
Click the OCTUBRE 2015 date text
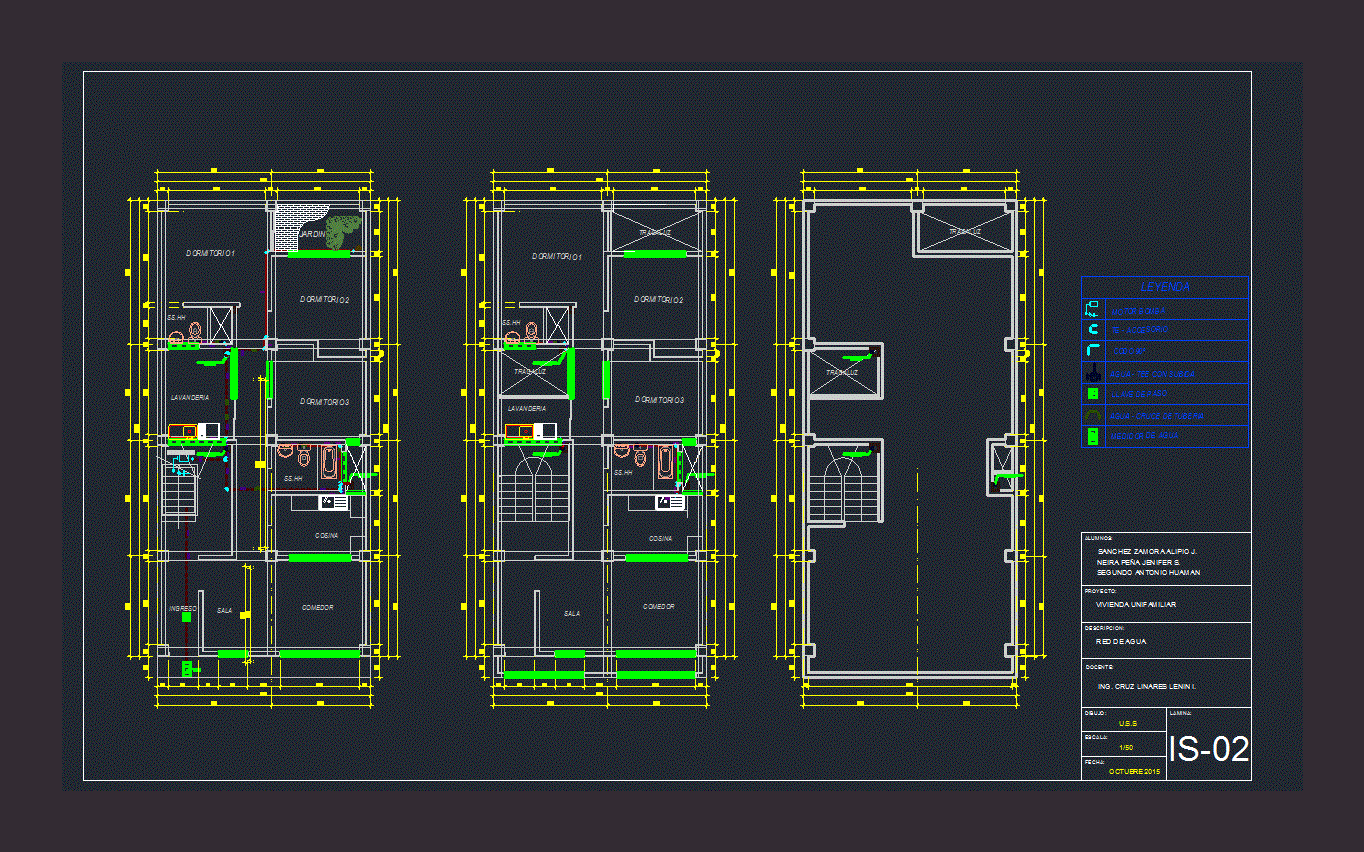[1134, 771]
